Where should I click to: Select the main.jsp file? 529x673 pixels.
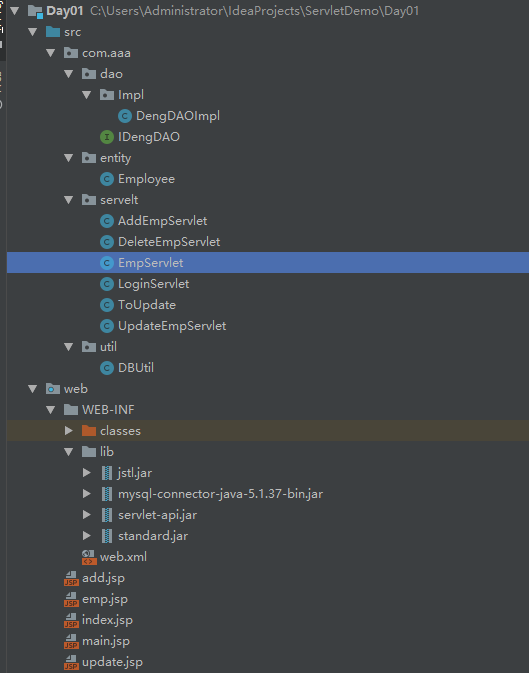click(x=106, y=641)
